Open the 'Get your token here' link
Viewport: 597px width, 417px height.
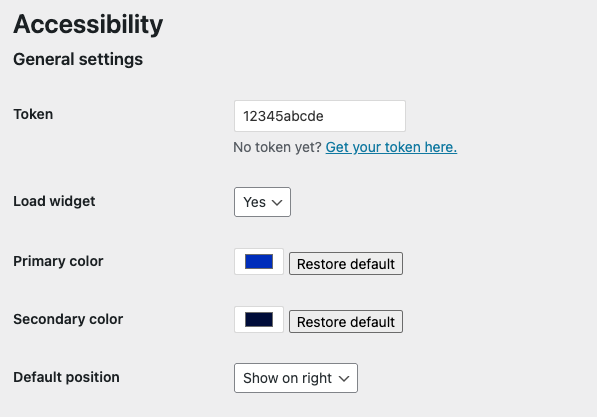pyautogui.click(x=391, y=147)
